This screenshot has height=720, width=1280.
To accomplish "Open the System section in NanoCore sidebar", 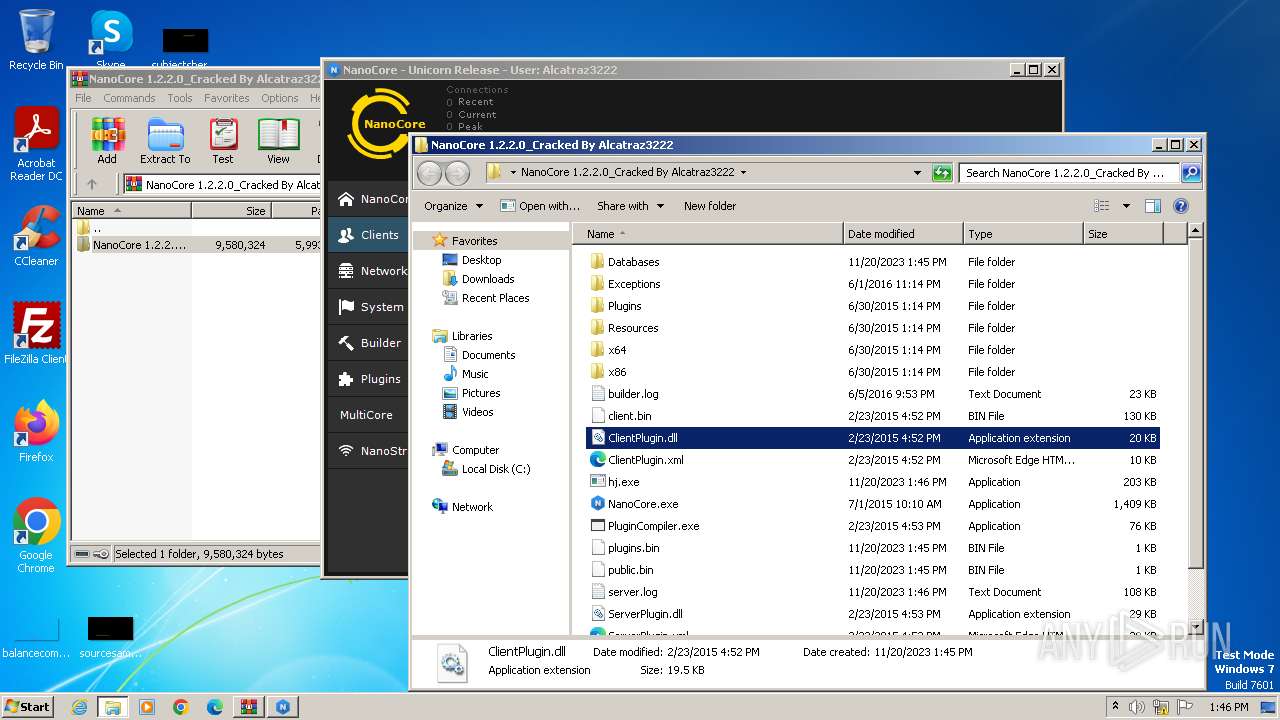I will pos(367,307).
